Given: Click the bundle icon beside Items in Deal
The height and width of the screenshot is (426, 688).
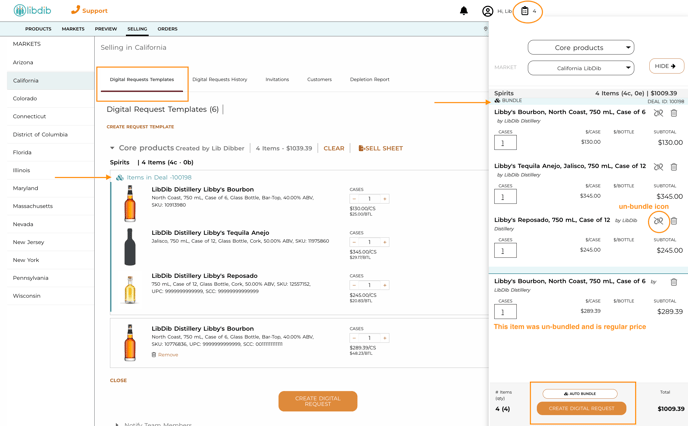Looking at the screenshot, I should 120,177.
